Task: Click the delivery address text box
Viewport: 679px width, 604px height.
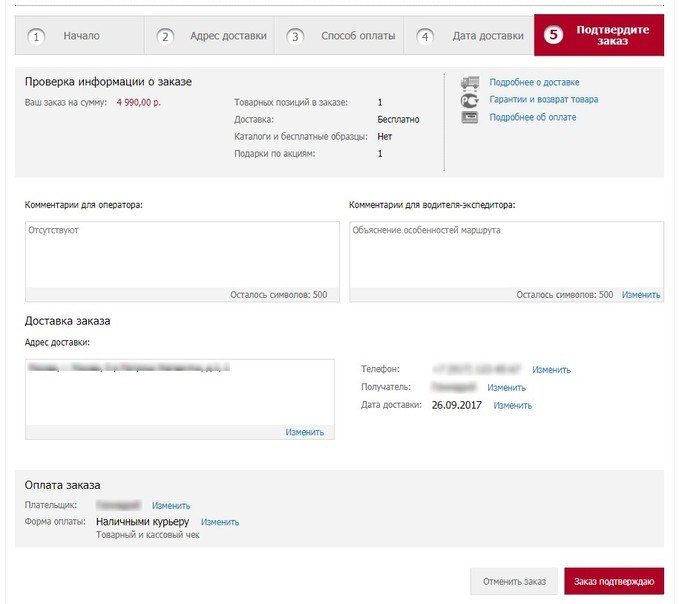Action: click(x=180, y=392)
